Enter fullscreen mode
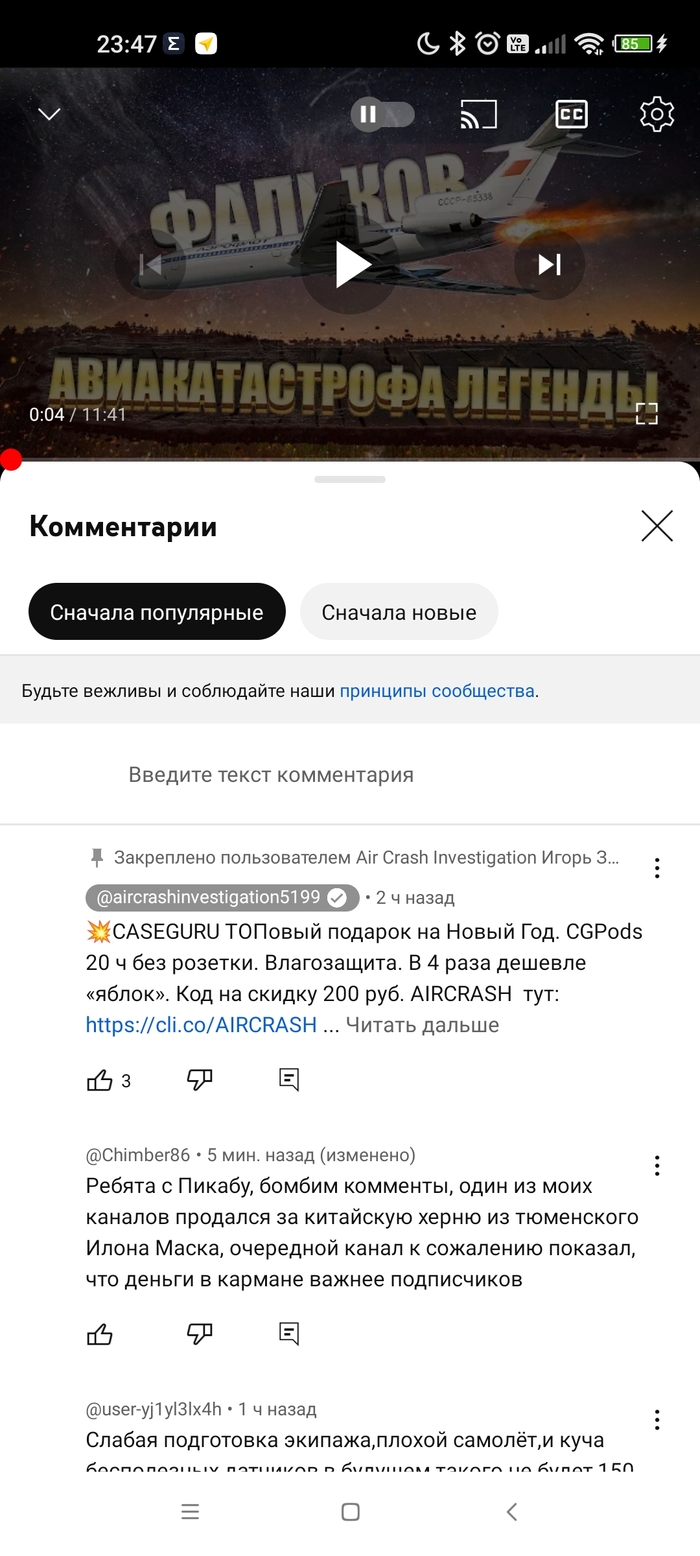Screen dimensions: 700x1556 pyautogui.click(x=647, y=414)
